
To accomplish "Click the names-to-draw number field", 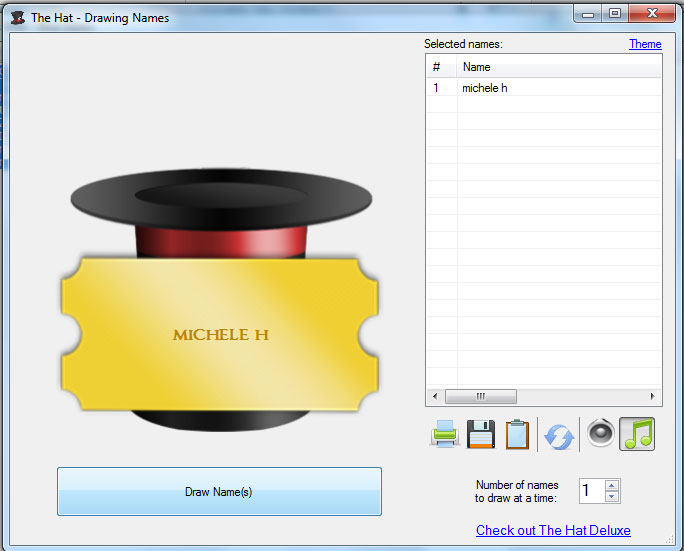I will click(592, 491).
